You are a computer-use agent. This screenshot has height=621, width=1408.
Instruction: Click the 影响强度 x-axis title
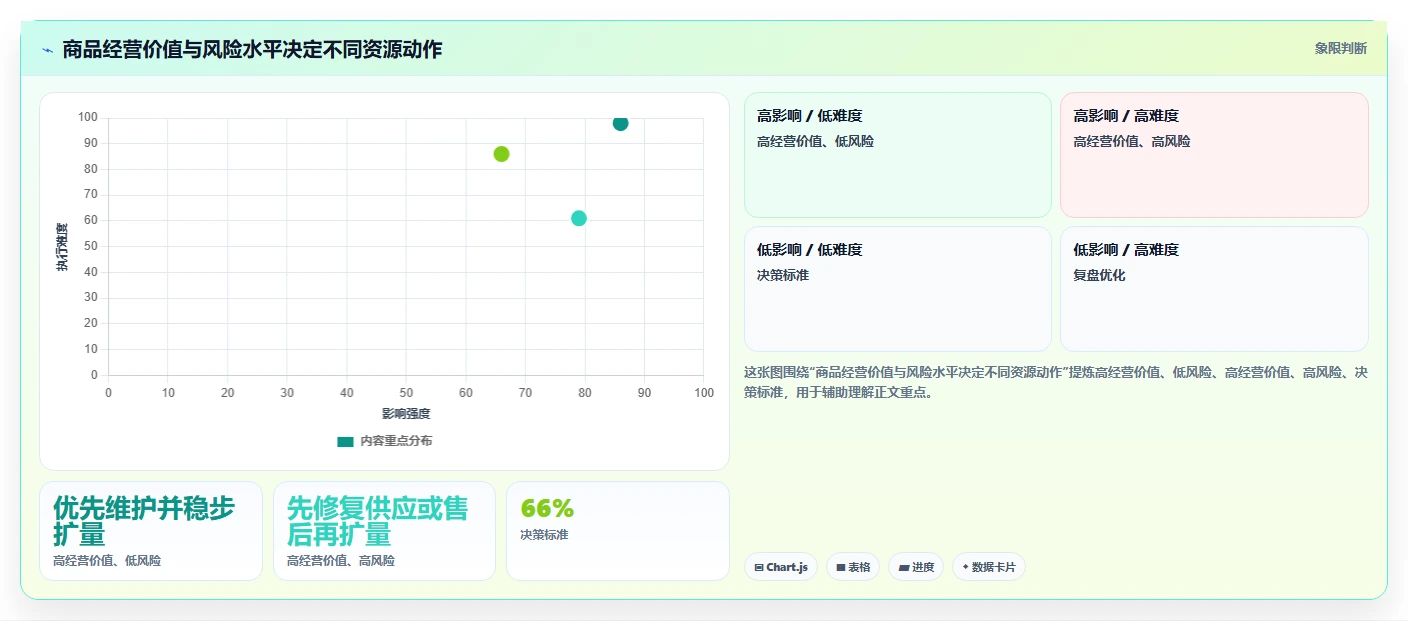[406, 414]
